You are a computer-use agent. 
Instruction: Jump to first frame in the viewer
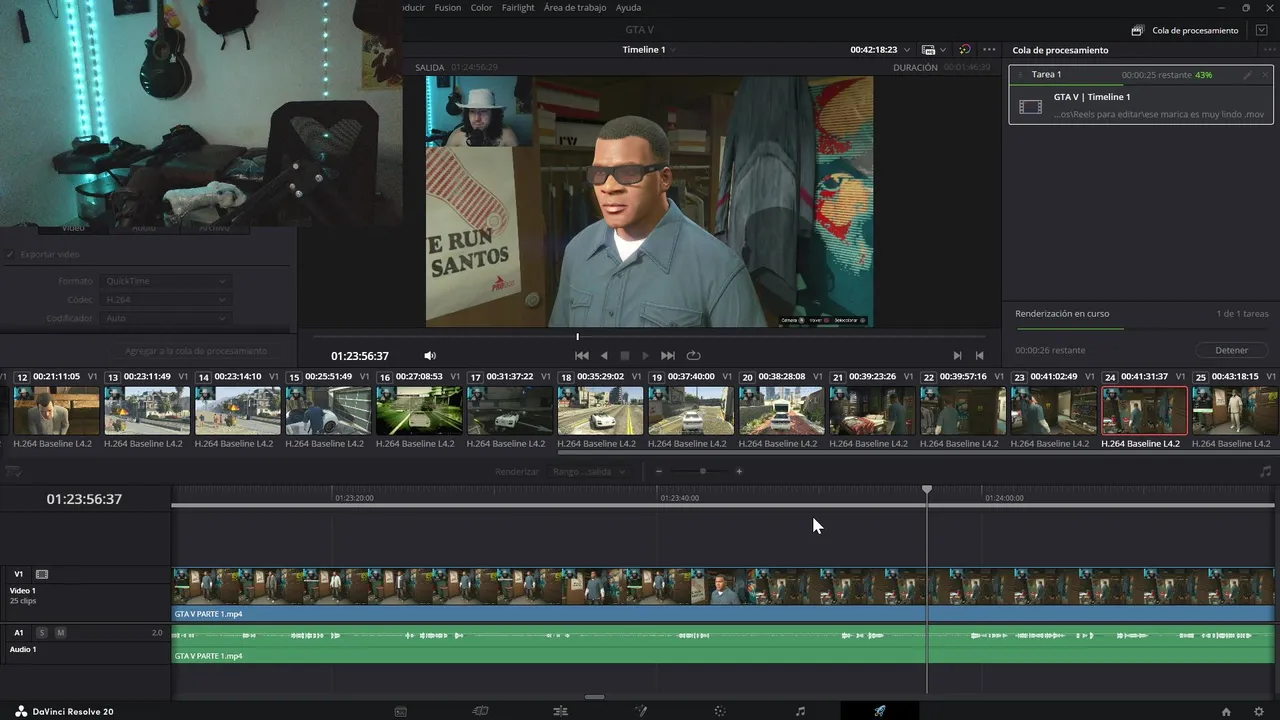pyautogui.click(x=582, y=355)
